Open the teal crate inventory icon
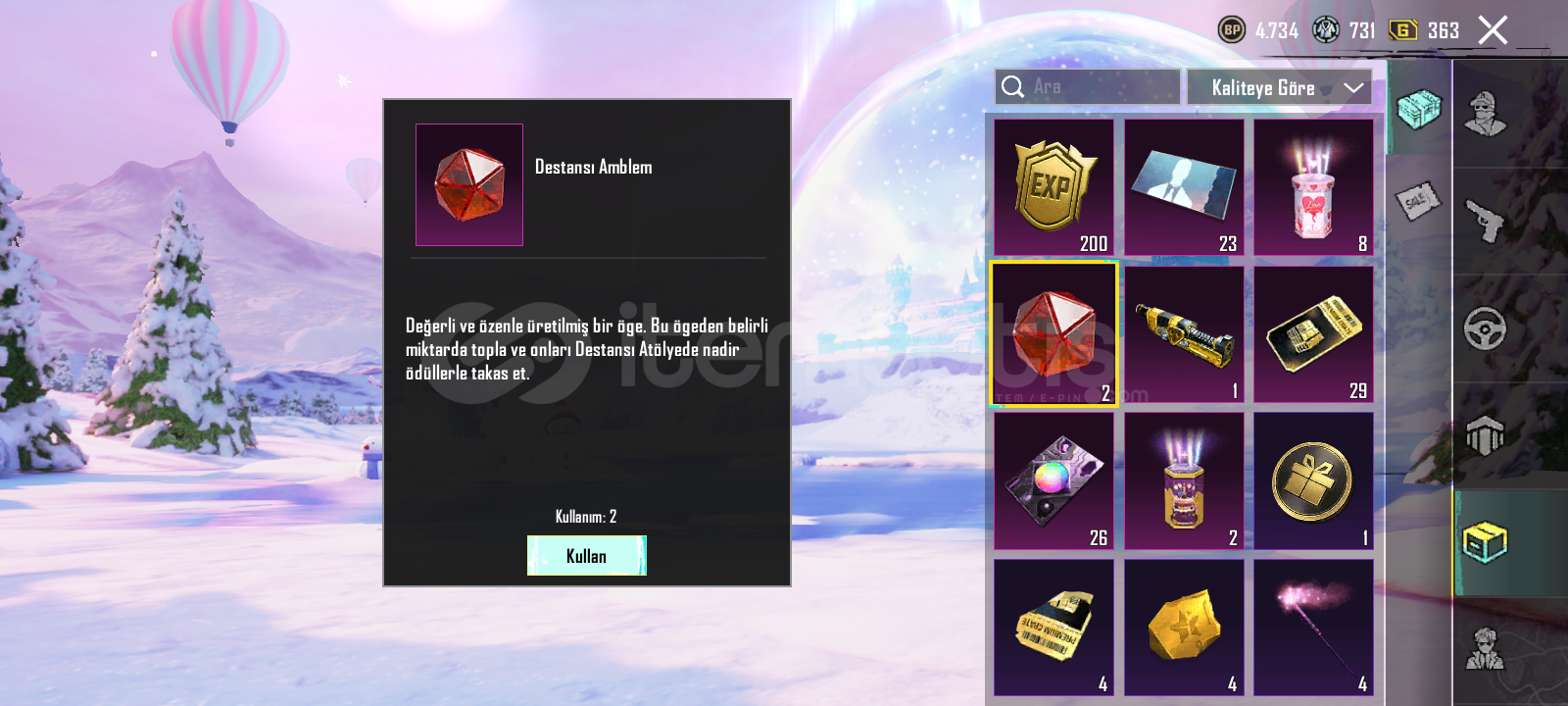1568x706 pixels. click(1418, 109)
